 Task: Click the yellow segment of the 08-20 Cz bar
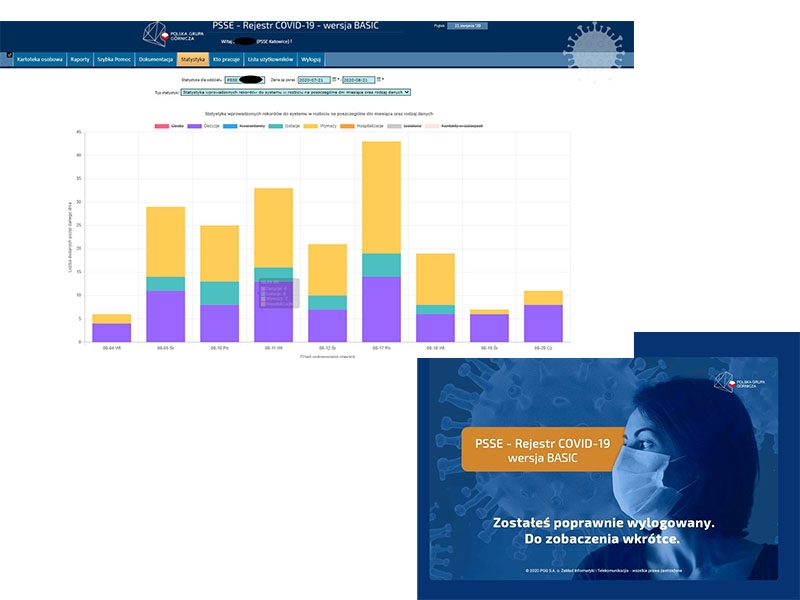click(543, 298)
